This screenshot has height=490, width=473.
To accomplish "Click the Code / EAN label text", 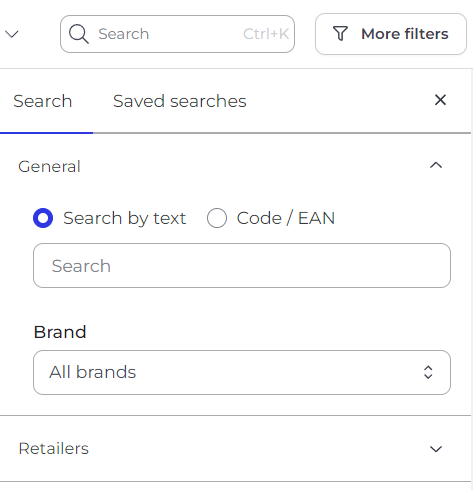I will point(286,218).
